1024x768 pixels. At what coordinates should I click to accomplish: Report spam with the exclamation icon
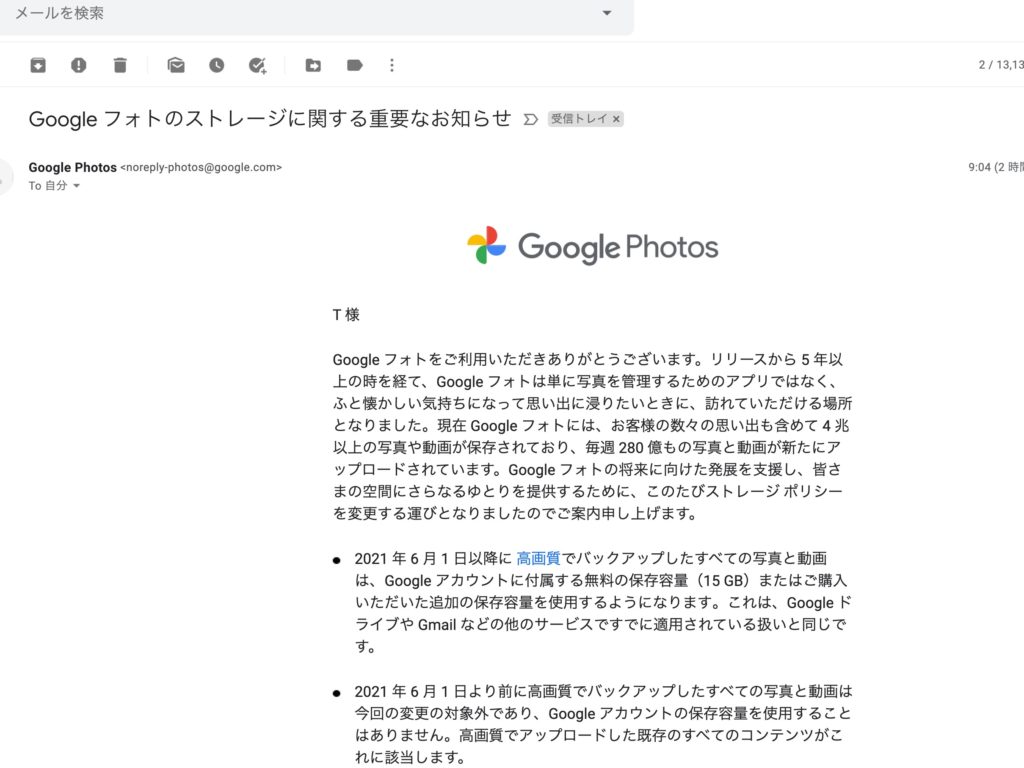[x=78, y=65]
